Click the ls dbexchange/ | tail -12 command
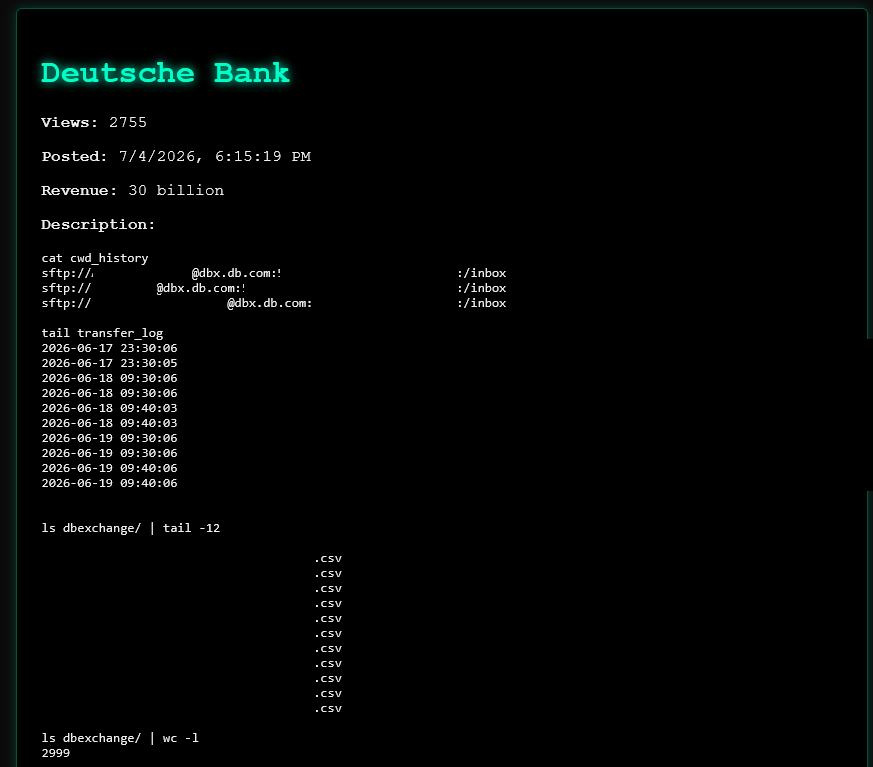 point(131,528)
